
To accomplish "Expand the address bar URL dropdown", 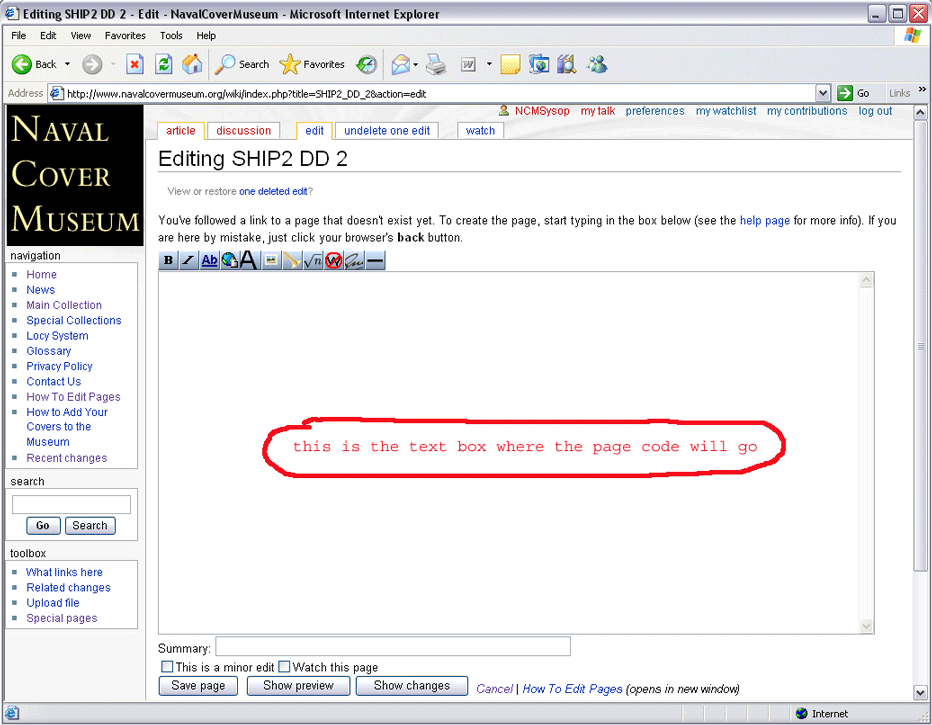I will tap(823, 93).
